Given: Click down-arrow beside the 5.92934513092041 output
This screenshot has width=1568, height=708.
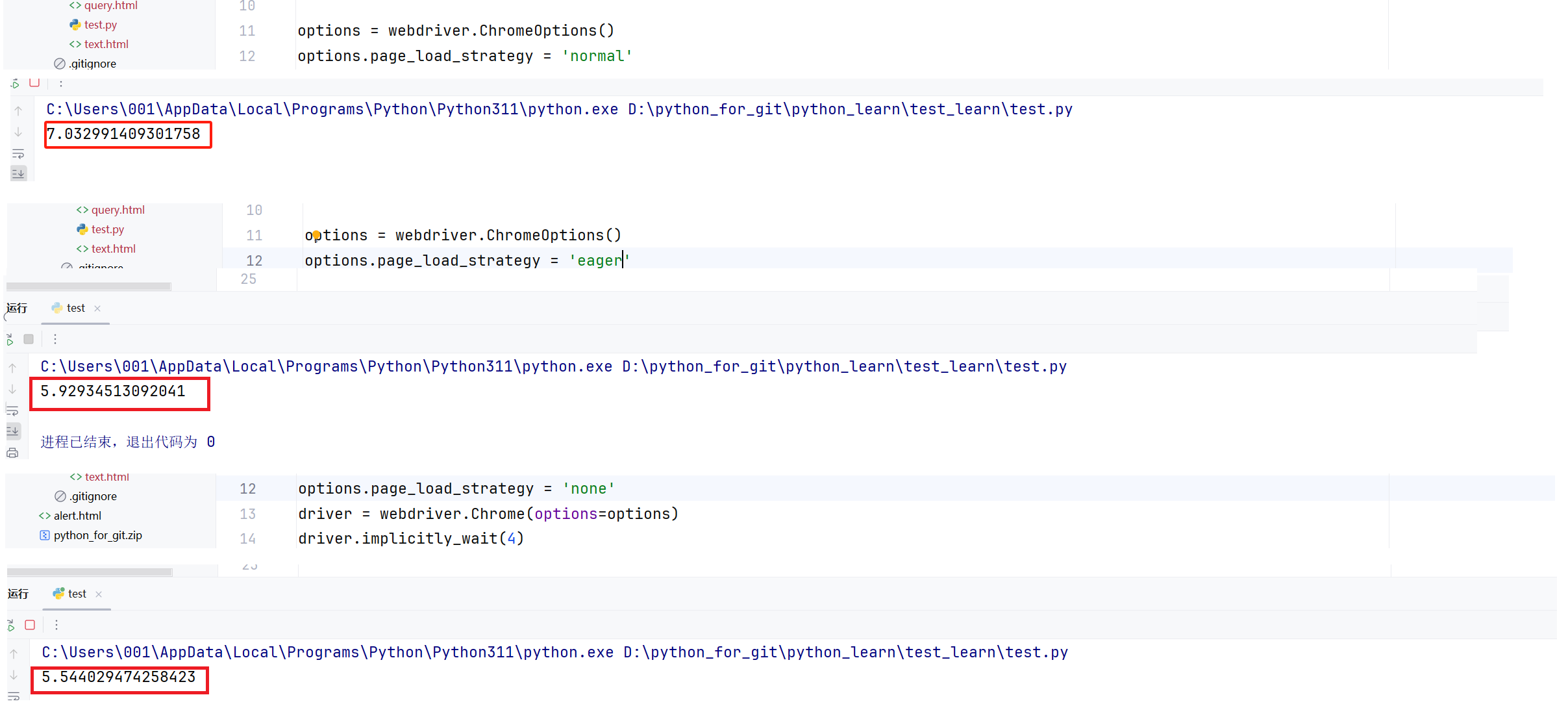Looking at the screenshot, I should 12,390.
